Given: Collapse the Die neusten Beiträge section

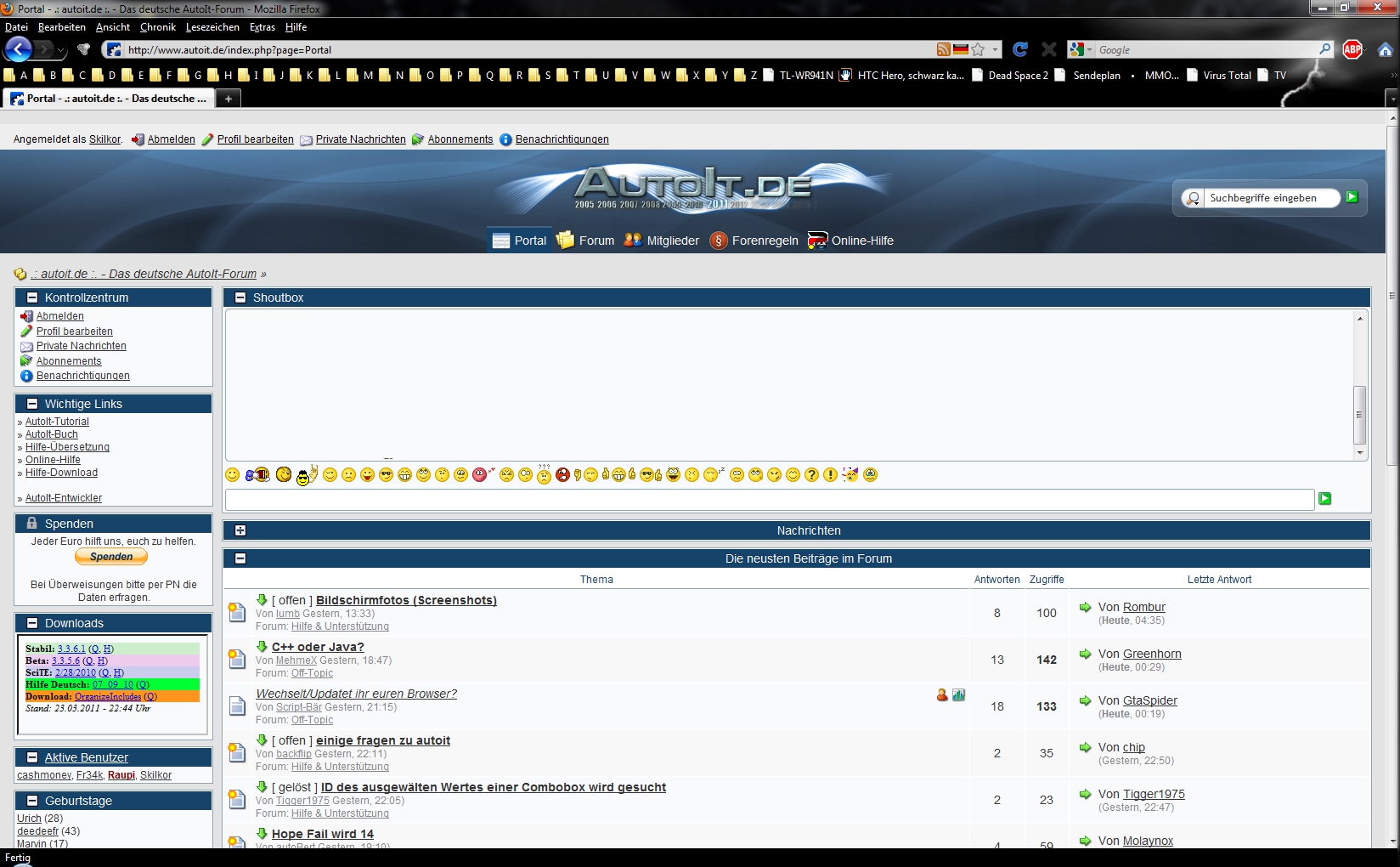Looking at the screenshot, I should (240, 558).
